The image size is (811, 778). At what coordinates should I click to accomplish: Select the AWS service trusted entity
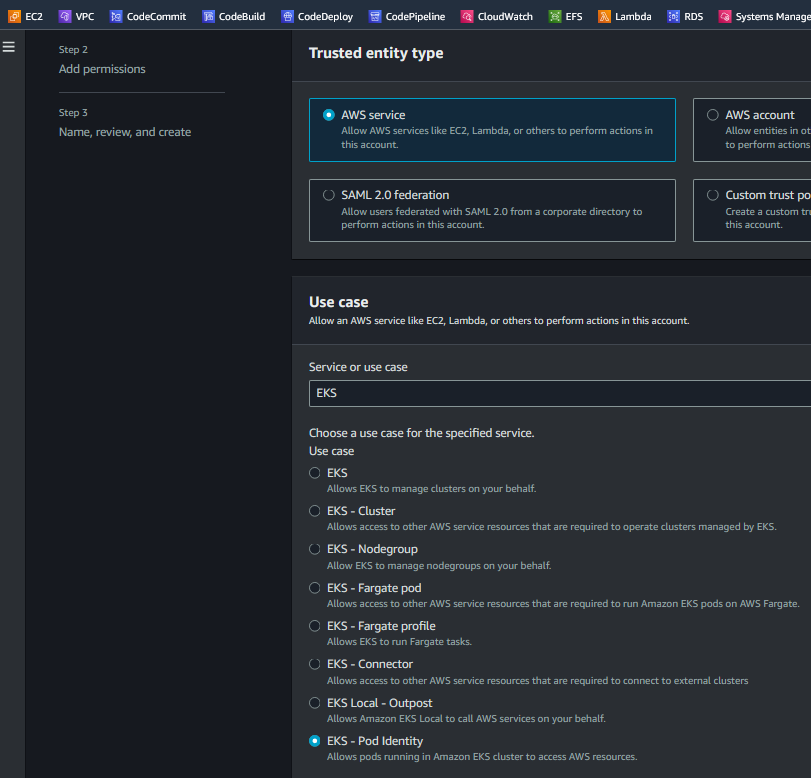(328, 115)
